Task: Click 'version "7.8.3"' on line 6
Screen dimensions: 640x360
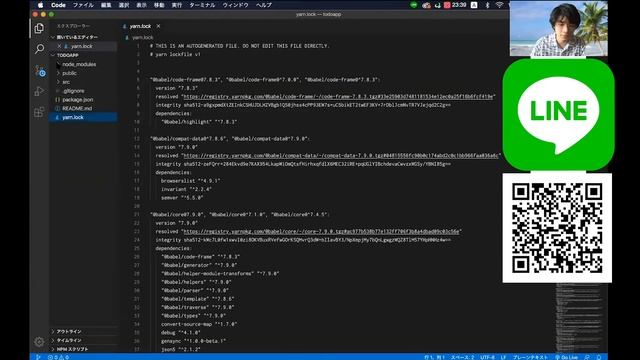Action: tap(176, 88)
